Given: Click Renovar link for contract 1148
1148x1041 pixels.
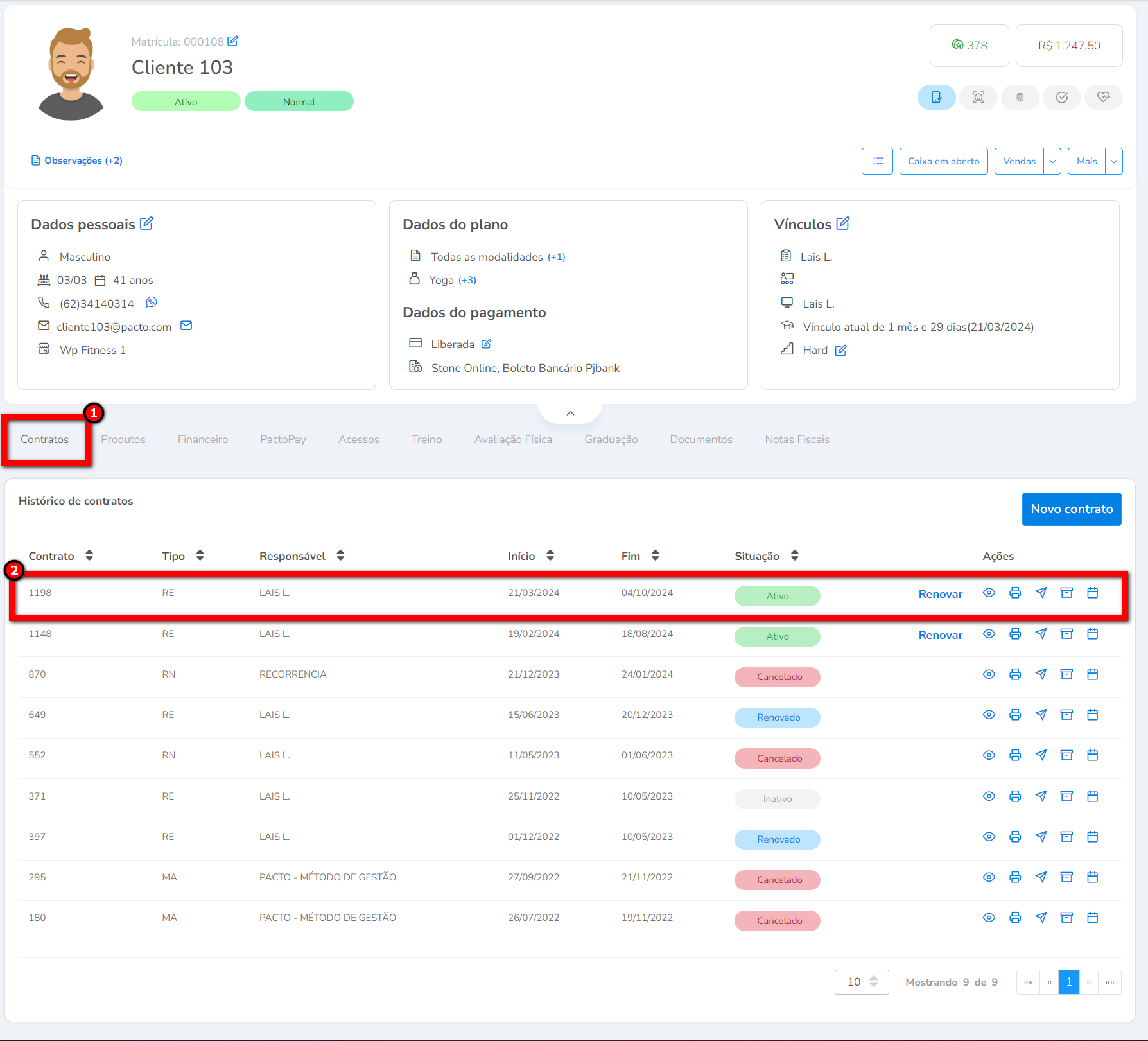Looking at the screenshot, I should 940,635.
